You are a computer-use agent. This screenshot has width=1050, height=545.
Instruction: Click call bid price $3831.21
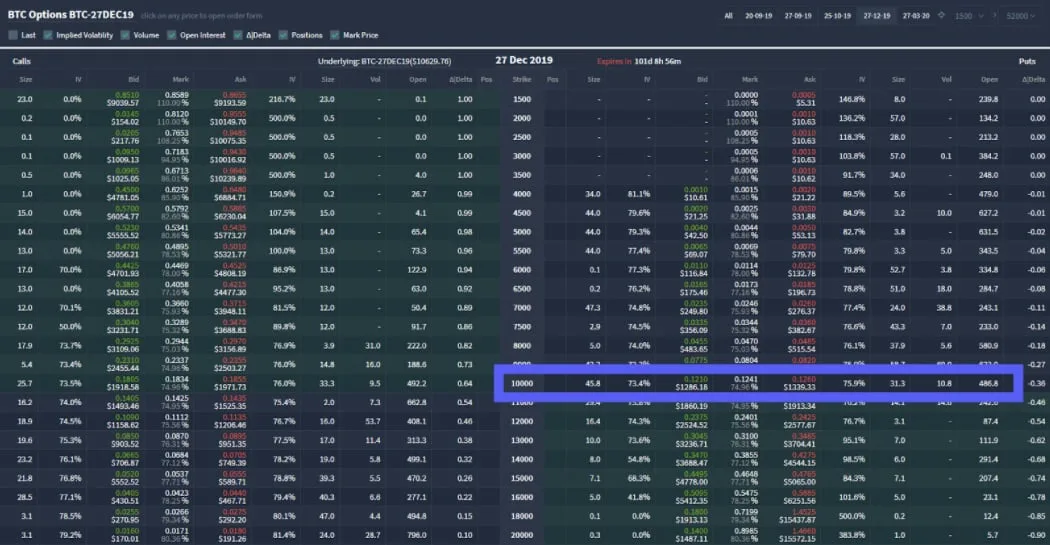click(123, 312)
